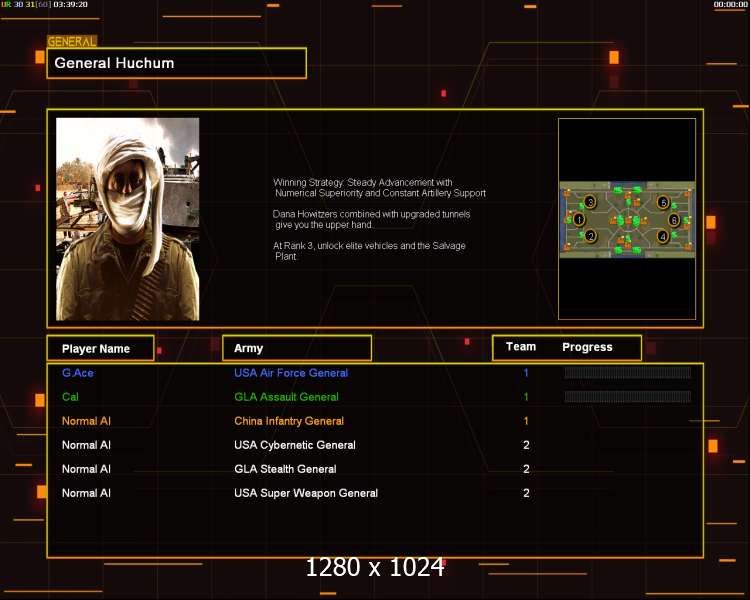Click start position 2 marker on minimap
Image resolution: width=750 pixels, height=600 pixels.
[x=591, y=236]
